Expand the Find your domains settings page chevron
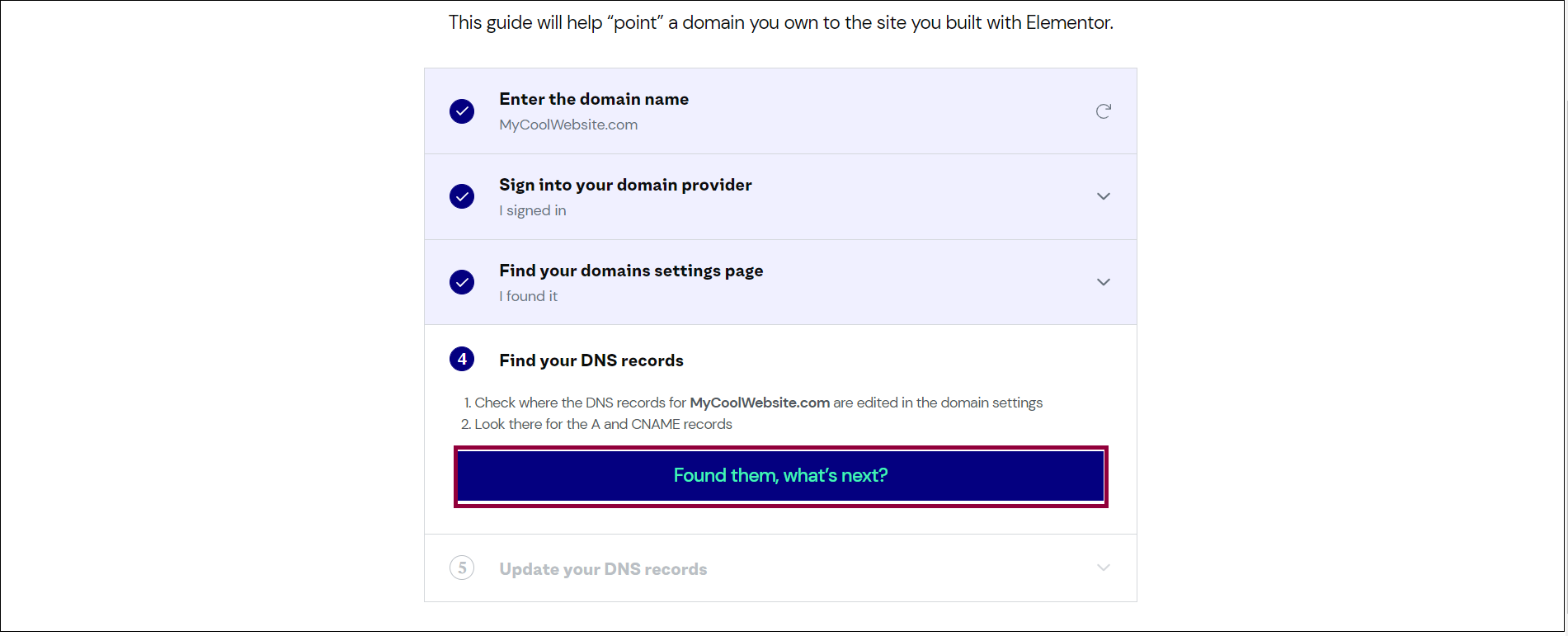 [1103, 282]
